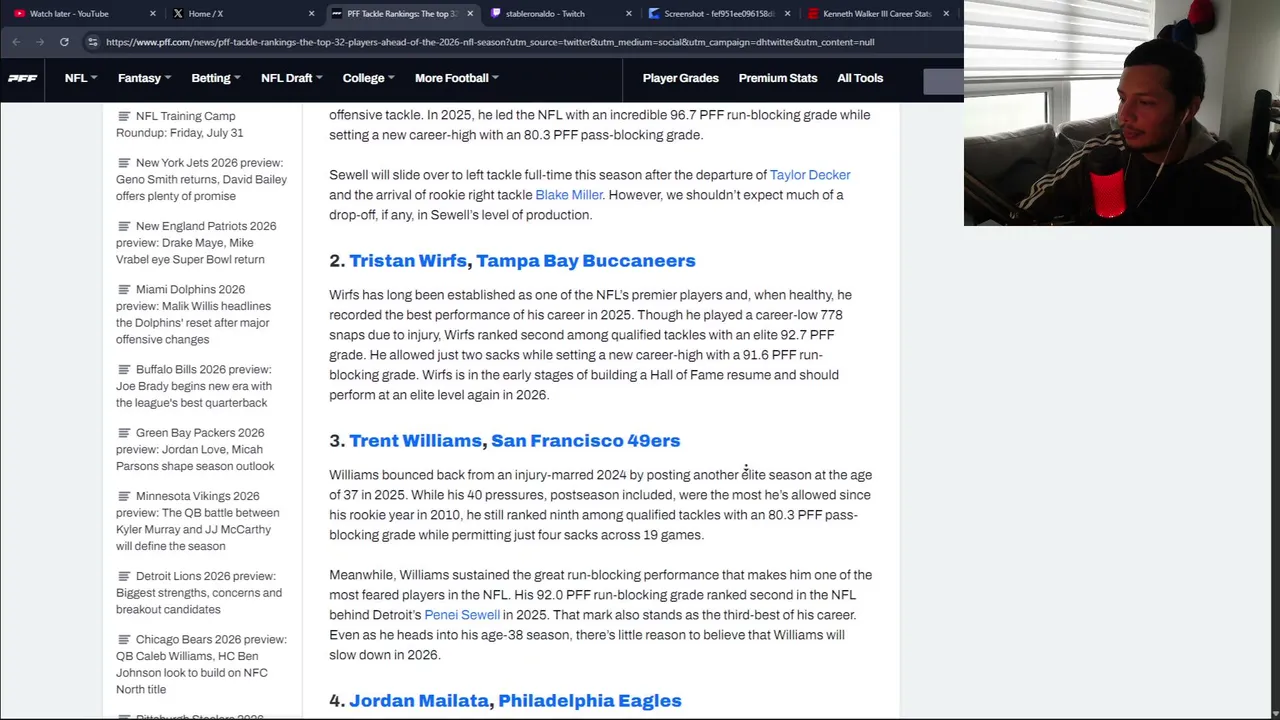Click article icon beside Buffalo Bills preview
Viewport: 1280px width, 720px height.
(124, 370)
